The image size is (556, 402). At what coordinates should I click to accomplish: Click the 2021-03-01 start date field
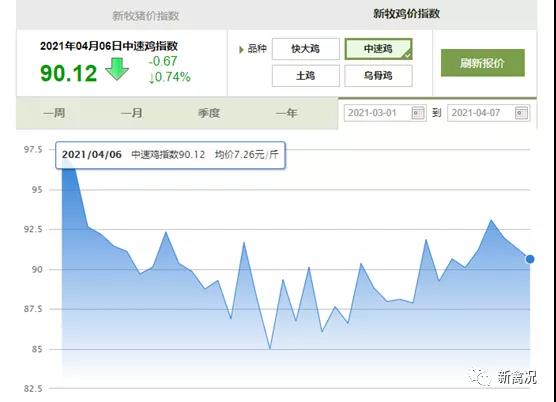click(385, 113)
